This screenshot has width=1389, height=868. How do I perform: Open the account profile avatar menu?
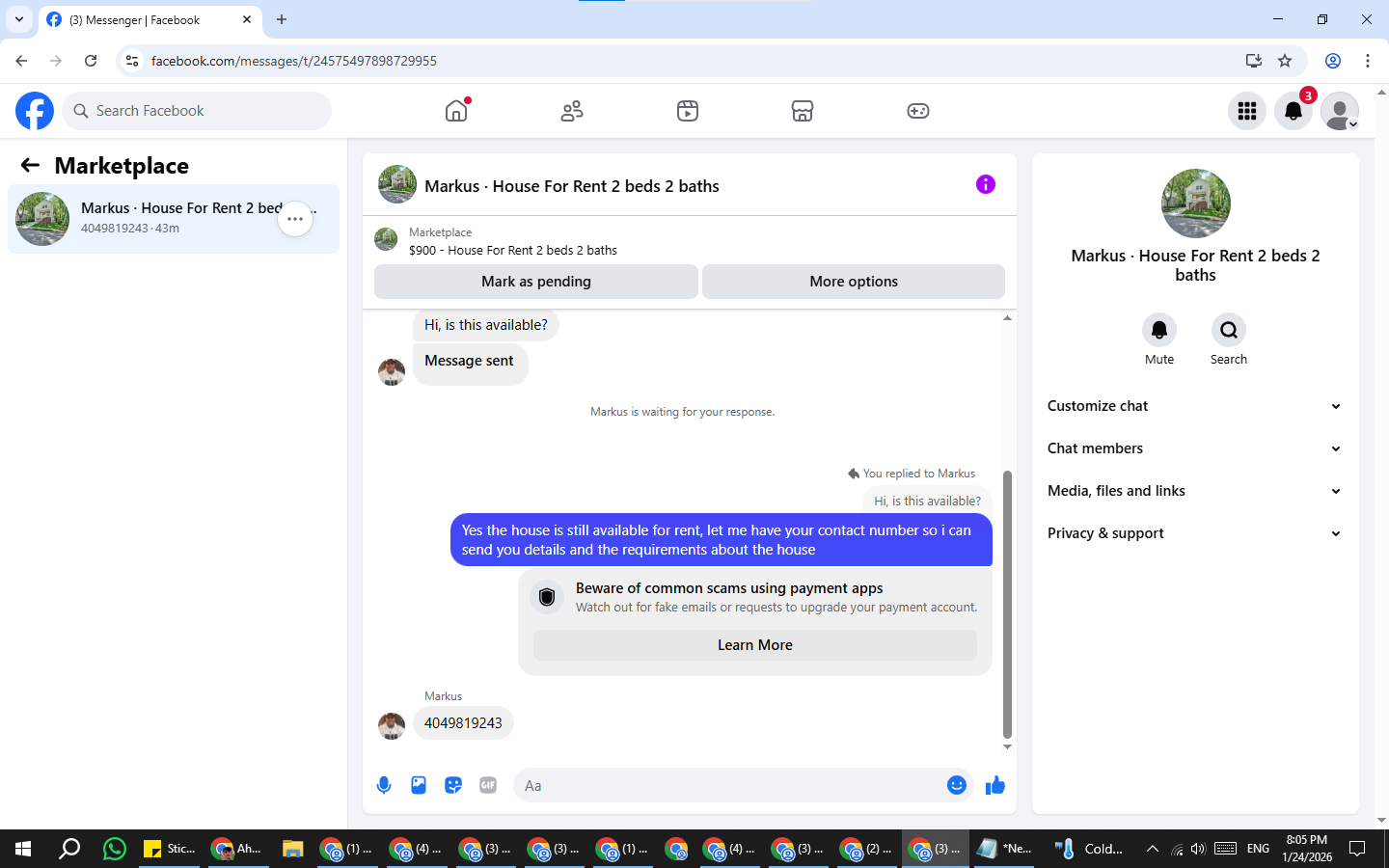click(x=1340, y=111)
